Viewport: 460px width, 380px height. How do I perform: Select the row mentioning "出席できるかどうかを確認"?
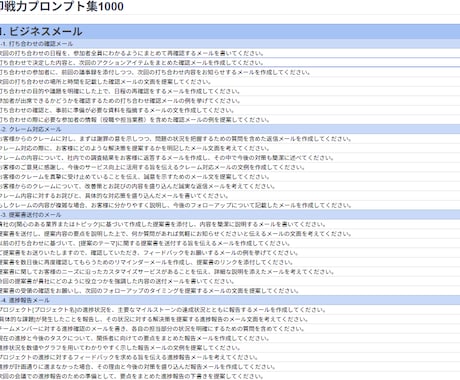[x=230, y=101]
